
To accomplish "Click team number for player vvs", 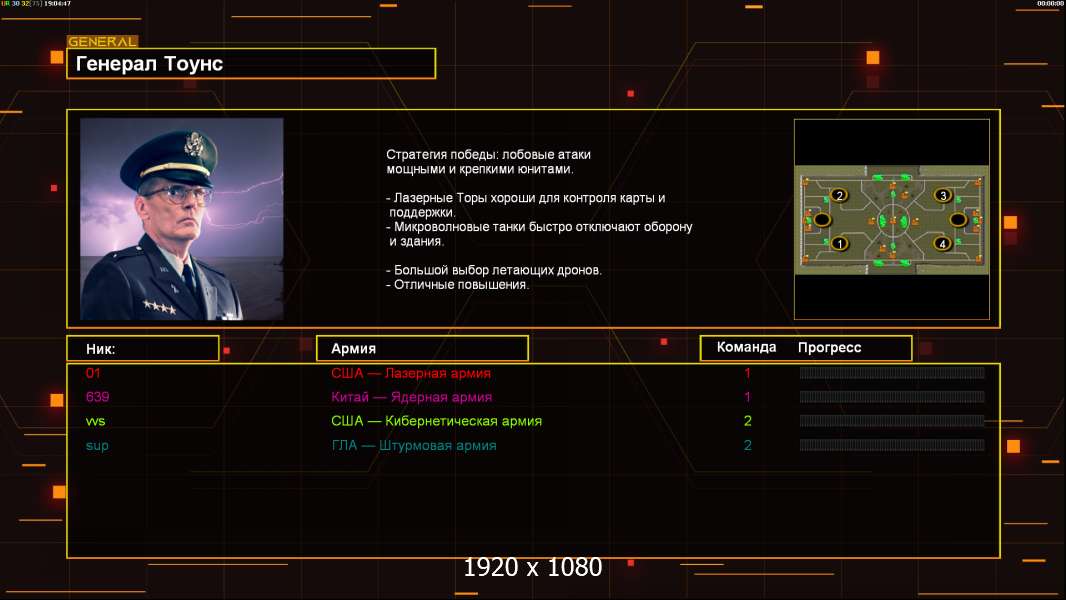I will pos(748,421).
